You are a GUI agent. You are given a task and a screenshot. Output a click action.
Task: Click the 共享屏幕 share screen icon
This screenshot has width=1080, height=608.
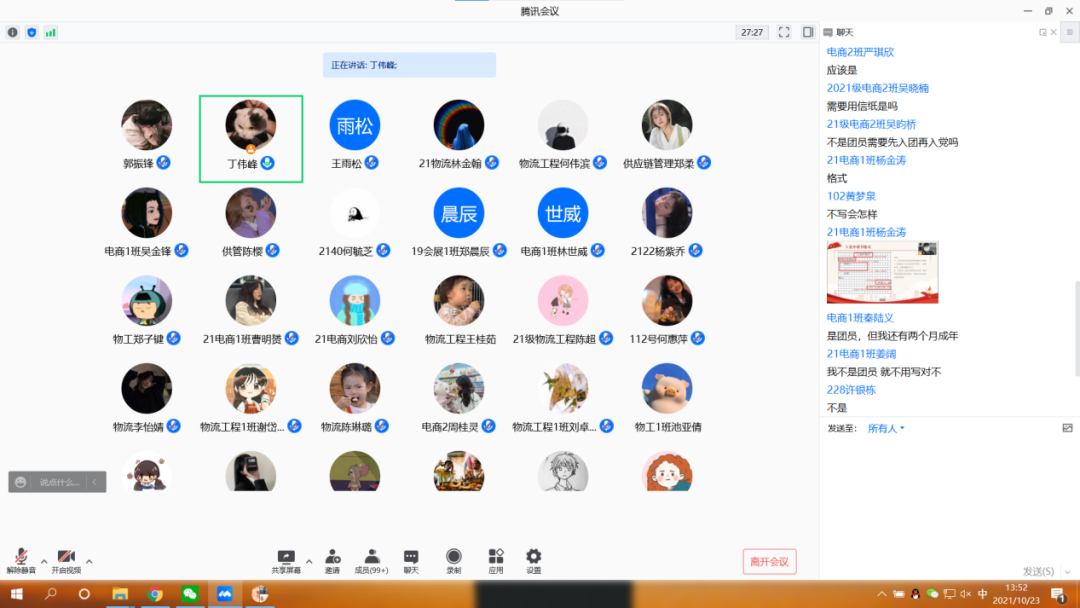point(285,558)
